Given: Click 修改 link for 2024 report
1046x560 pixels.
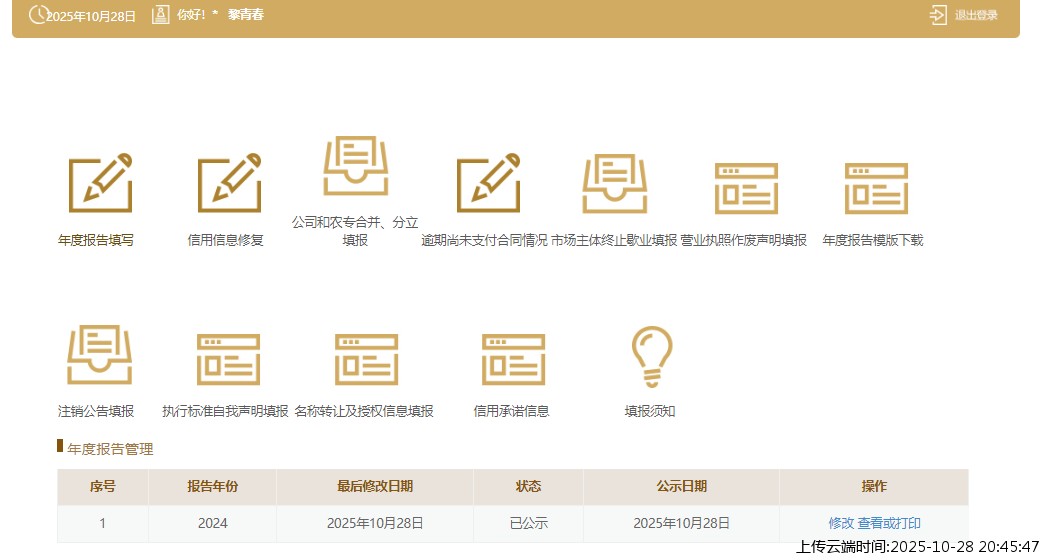Looking at the screenshot, I should pos(841,523).
